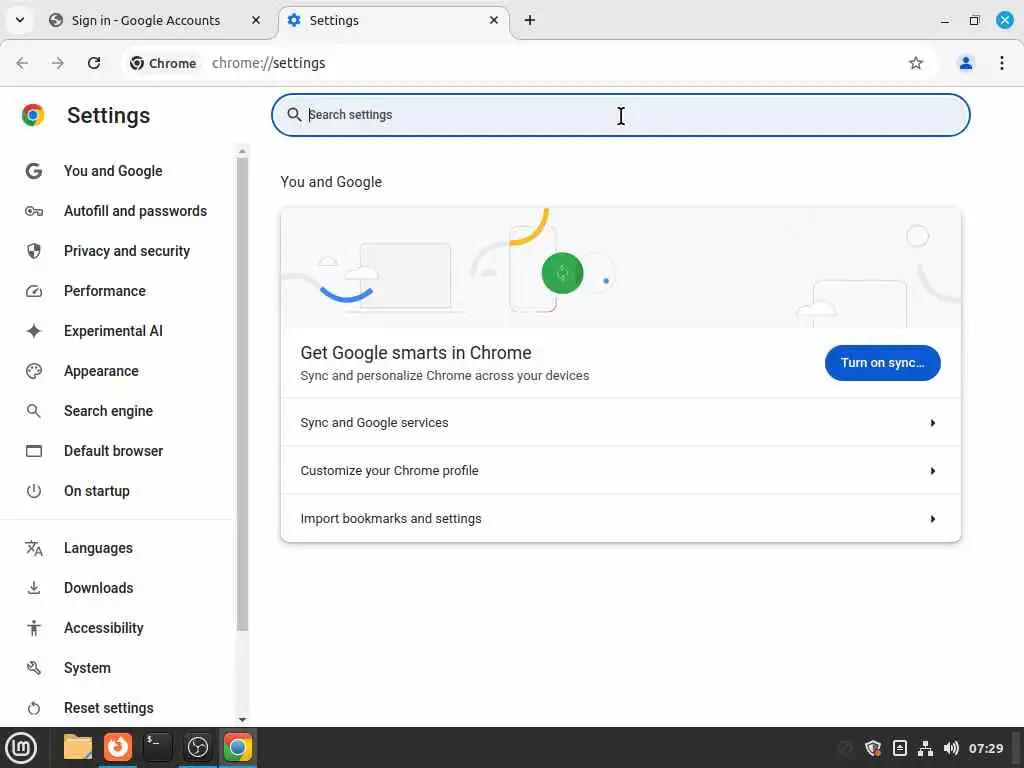
Task: Expand Customize your Chrome profile row
Action: coord(620,470)
